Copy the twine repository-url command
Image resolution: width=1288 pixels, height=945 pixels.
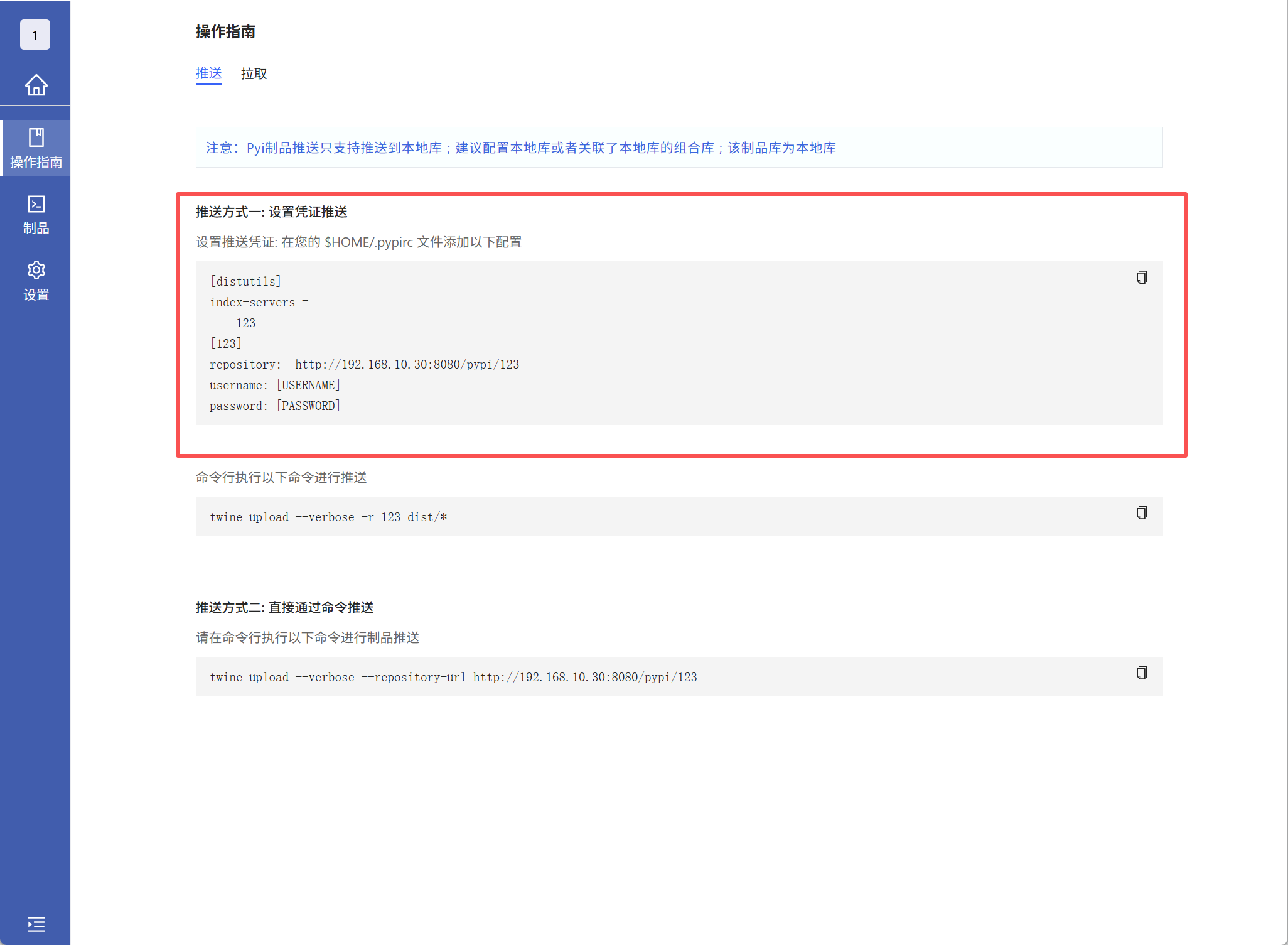click(1141, 673)
